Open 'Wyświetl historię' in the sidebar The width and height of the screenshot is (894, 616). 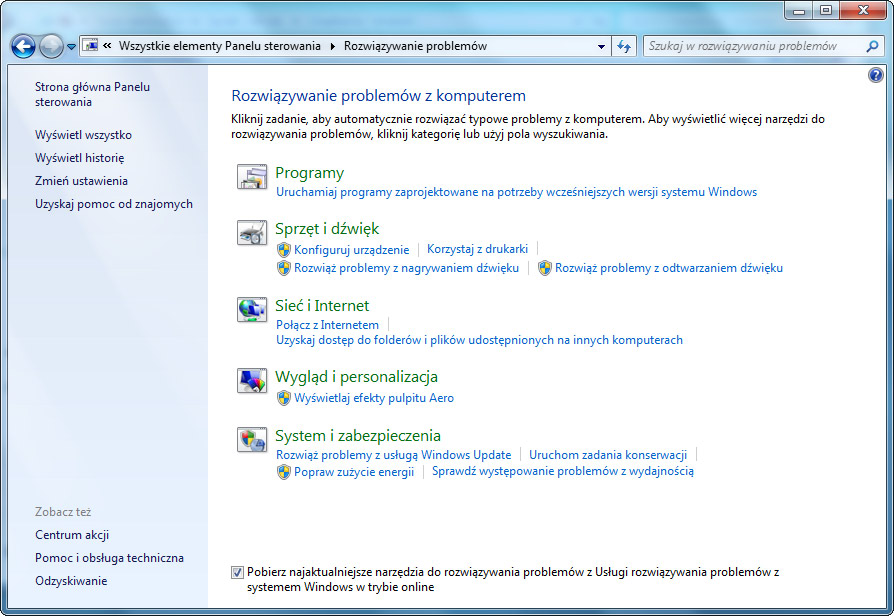[x=79, y=158]
